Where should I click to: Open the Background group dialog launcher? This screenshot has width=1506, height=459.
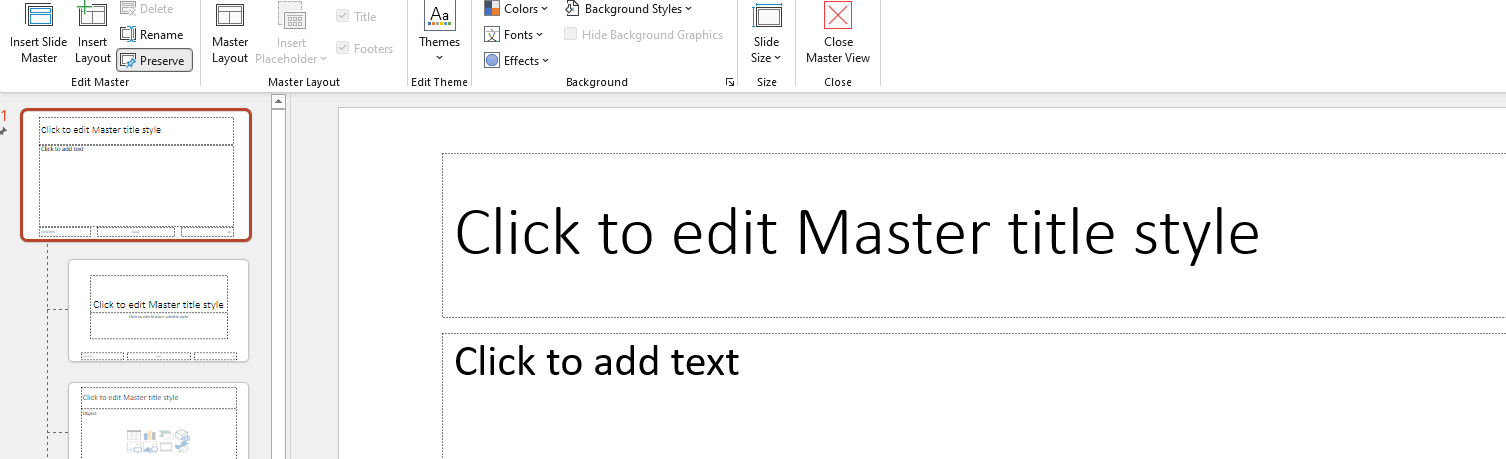coord(730,82)
